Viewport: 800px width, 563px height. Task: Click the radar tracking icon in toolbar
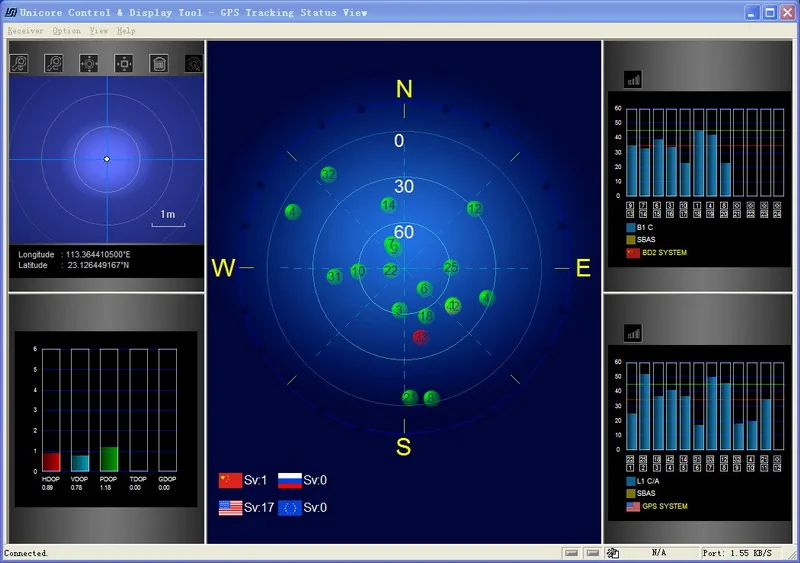[193, 63]
